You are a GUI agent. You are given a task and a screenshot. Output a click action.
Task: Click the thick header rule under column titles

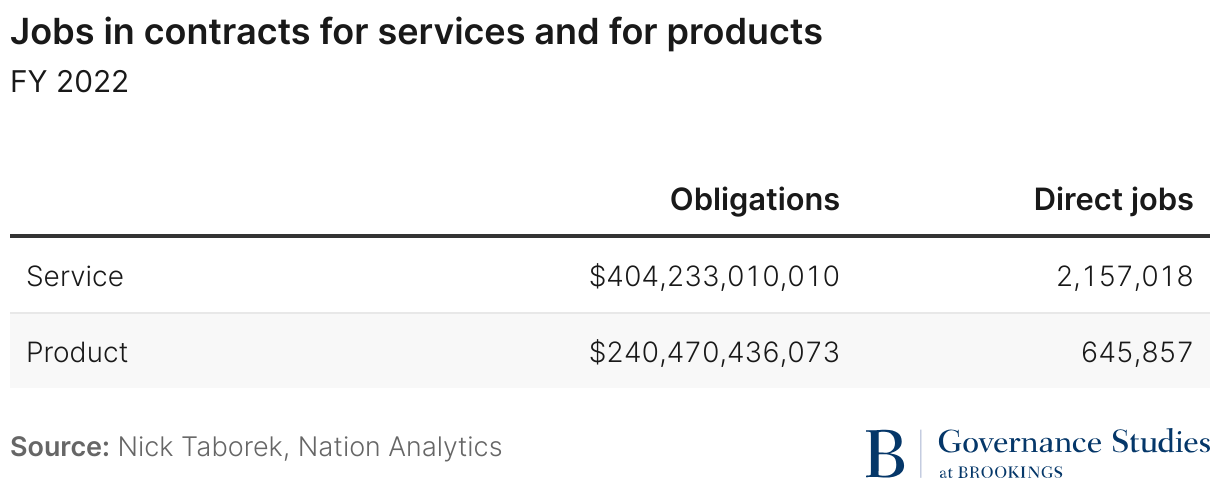click(x=610, y=236)
